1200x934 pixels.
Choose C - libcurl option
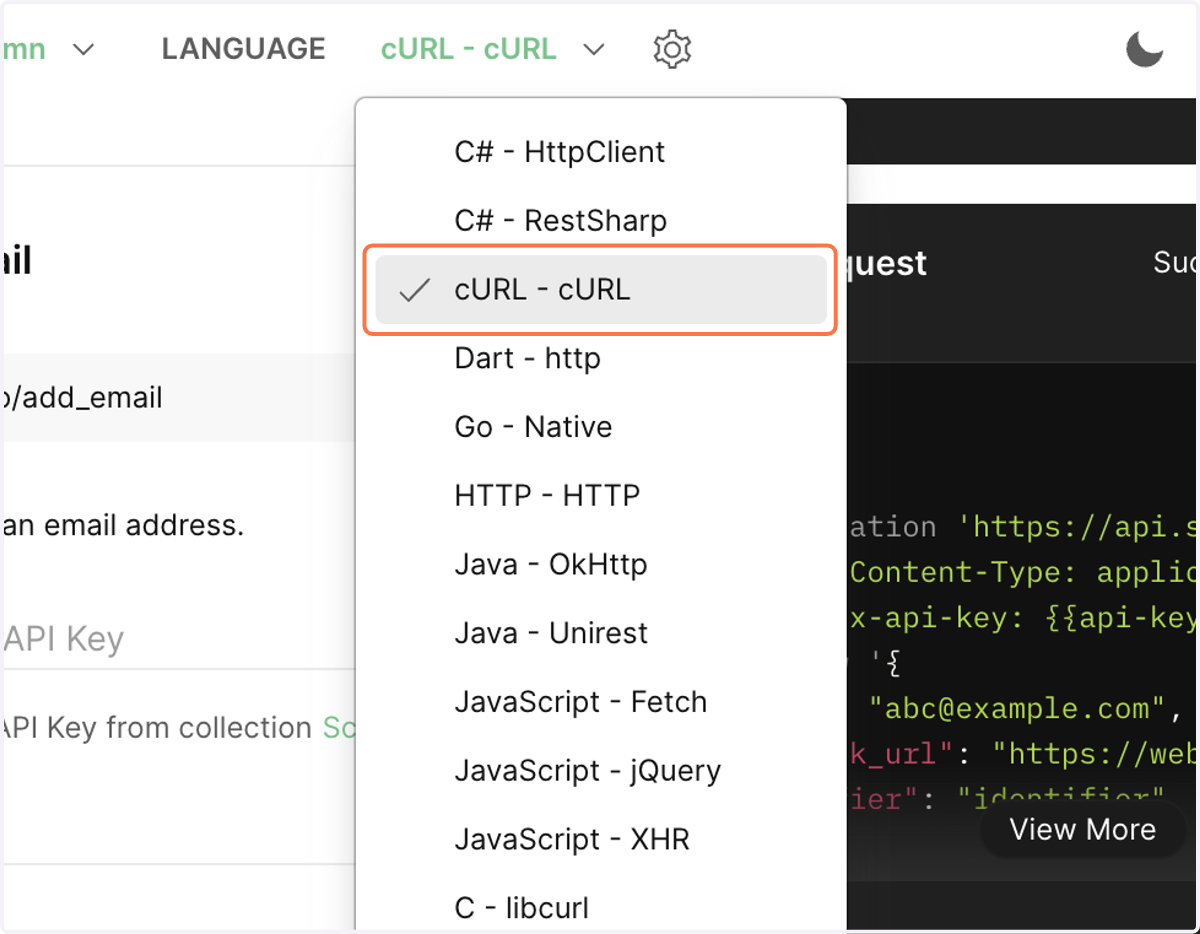[600, 908]
